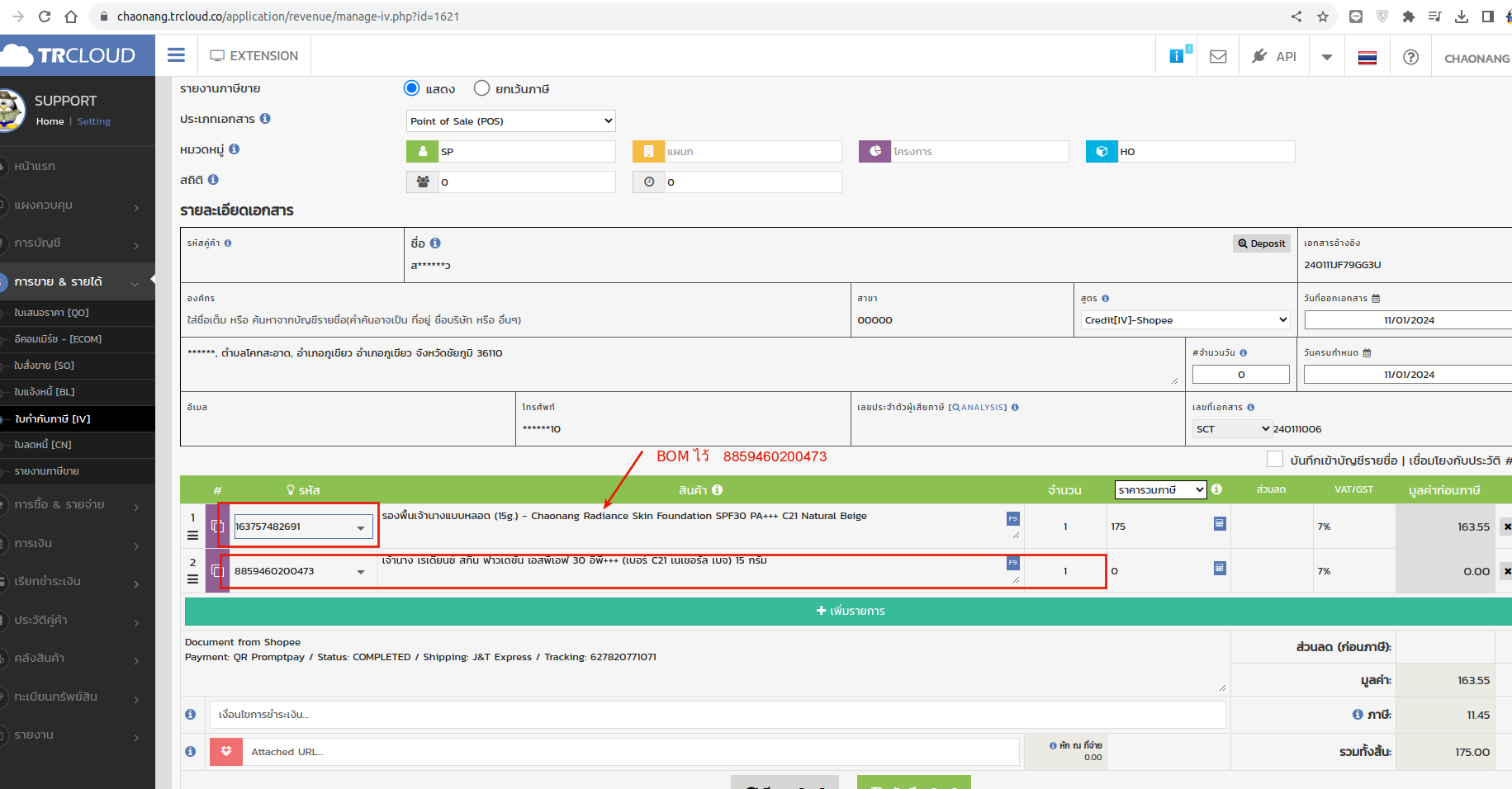This screenshot has height=789, width=1512.
Task: Click the browser bookmark star icon
Action: (x=1323, y=17)
